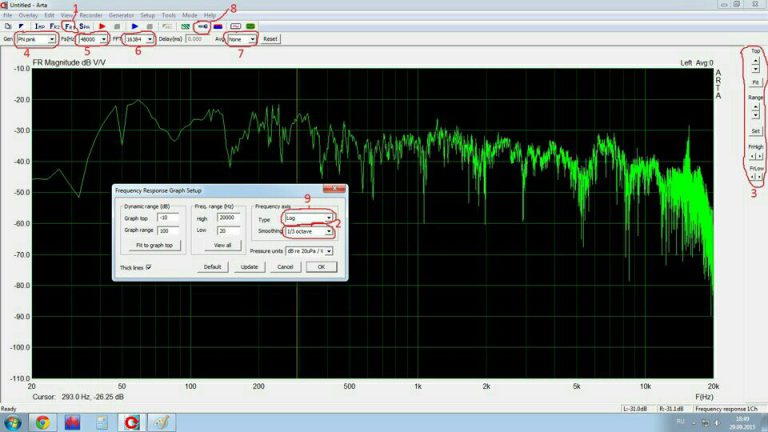Open the Gen PN pink dropdown
768x432 pixels.
point(37,39)
